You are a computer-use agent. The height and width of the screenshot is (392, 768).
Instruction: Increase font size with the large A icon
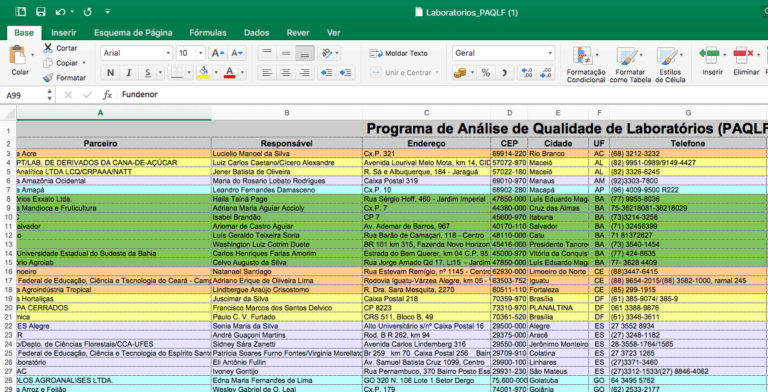pos(217,53)
